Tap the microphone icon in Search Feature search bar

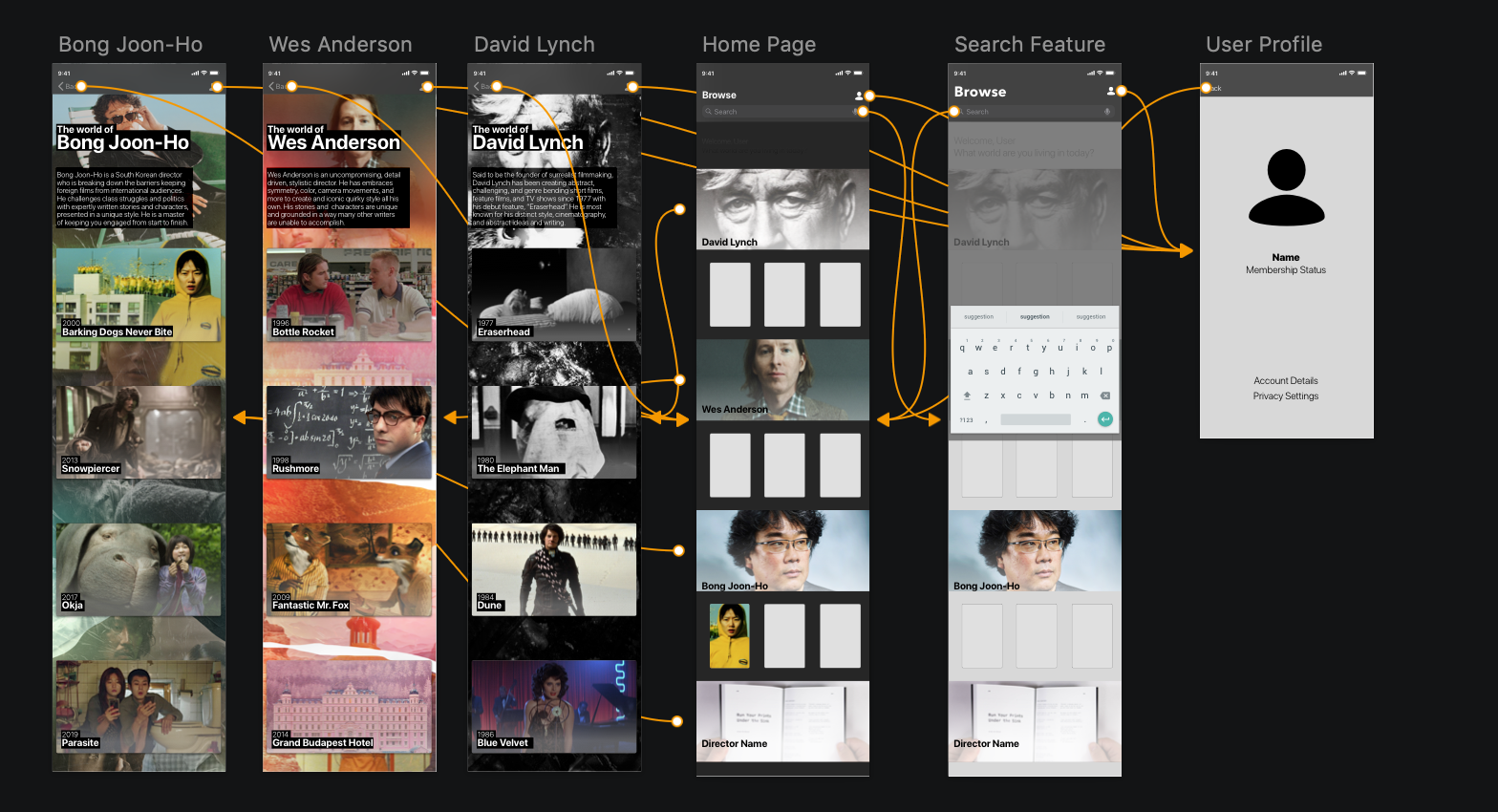pyautogui.click(x=1107, y=112)
